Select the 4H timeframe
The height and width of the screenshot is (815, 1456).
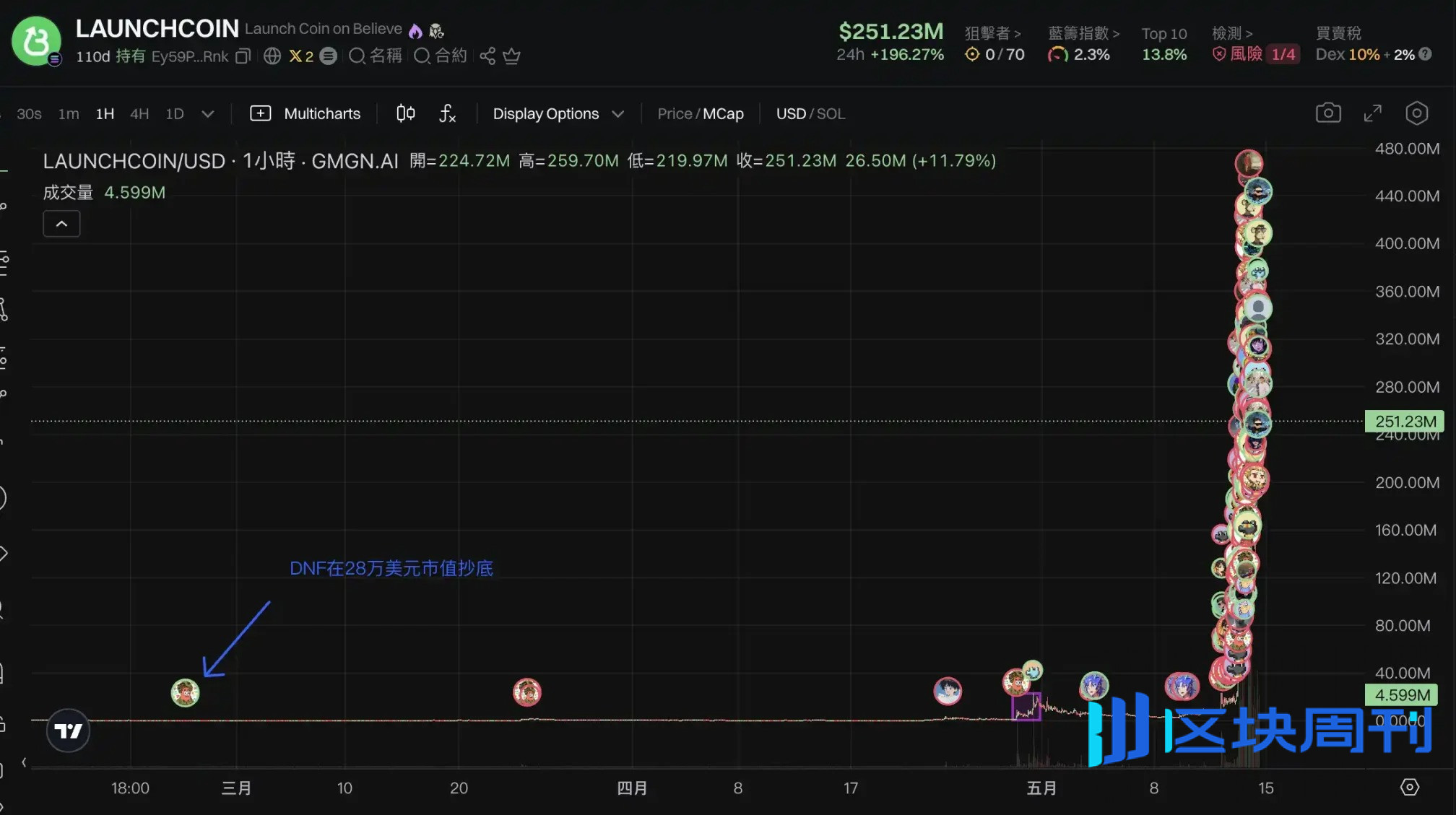coord(139,114)
